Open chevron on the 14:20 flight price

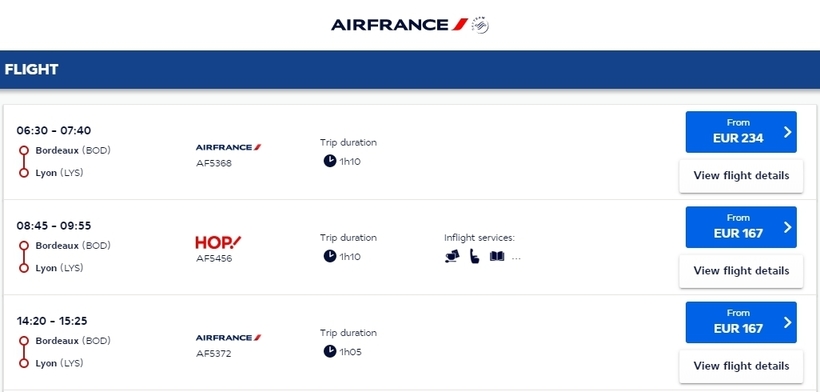tap(788, 322)
